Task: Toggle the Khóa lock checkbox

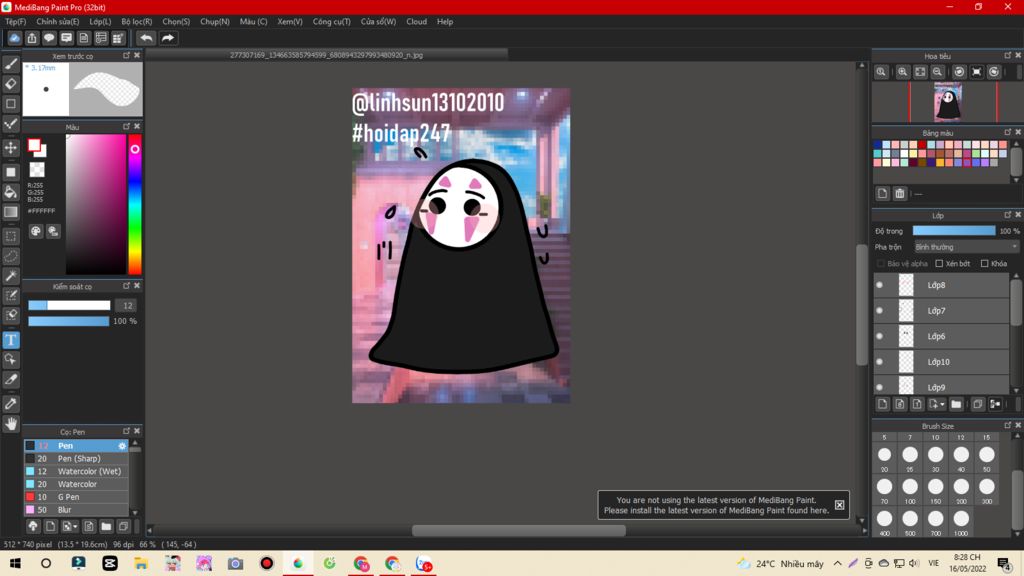Action: [x=984, y=264]
